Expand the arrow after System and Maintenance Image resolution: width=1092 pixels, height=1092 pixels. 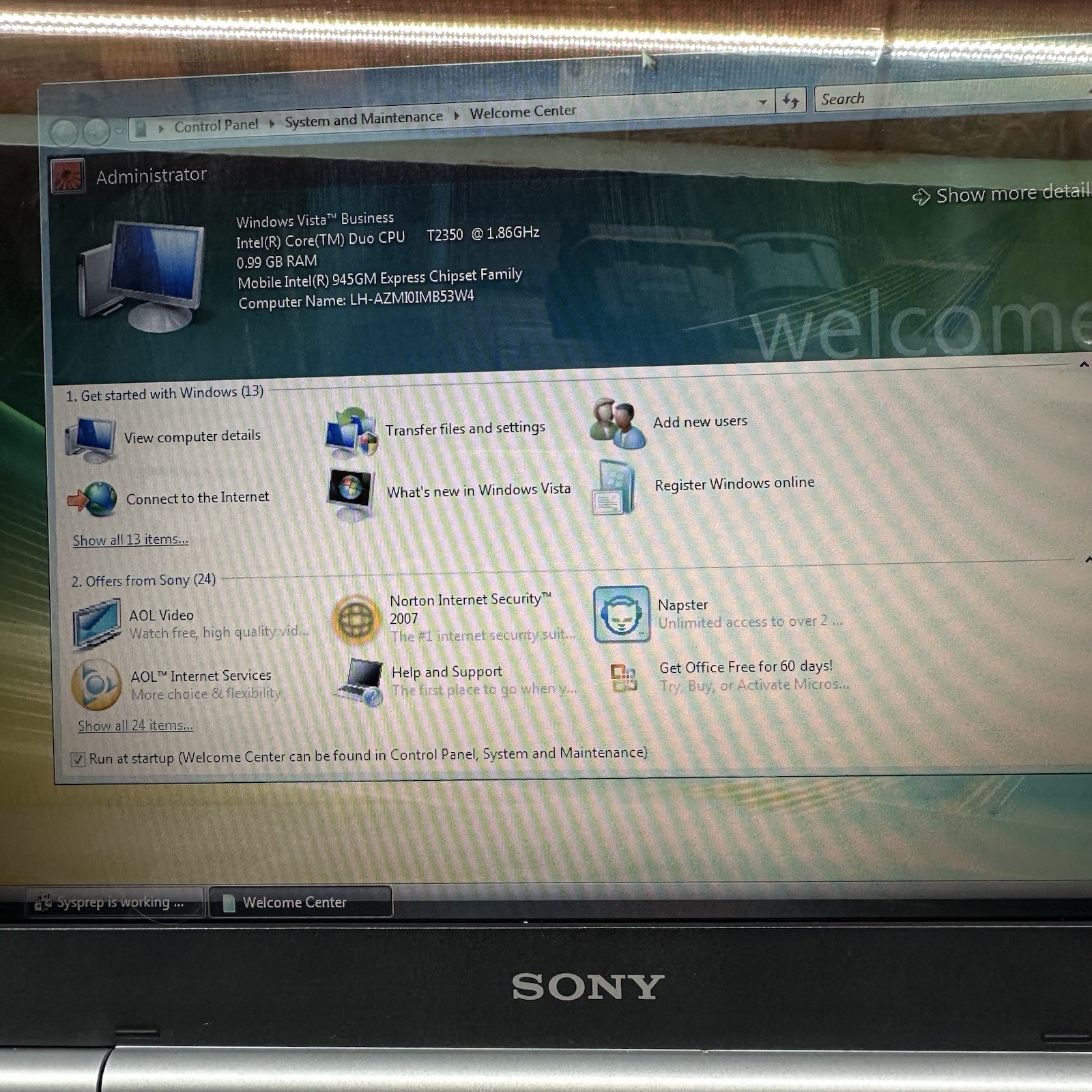click(457, 115)
